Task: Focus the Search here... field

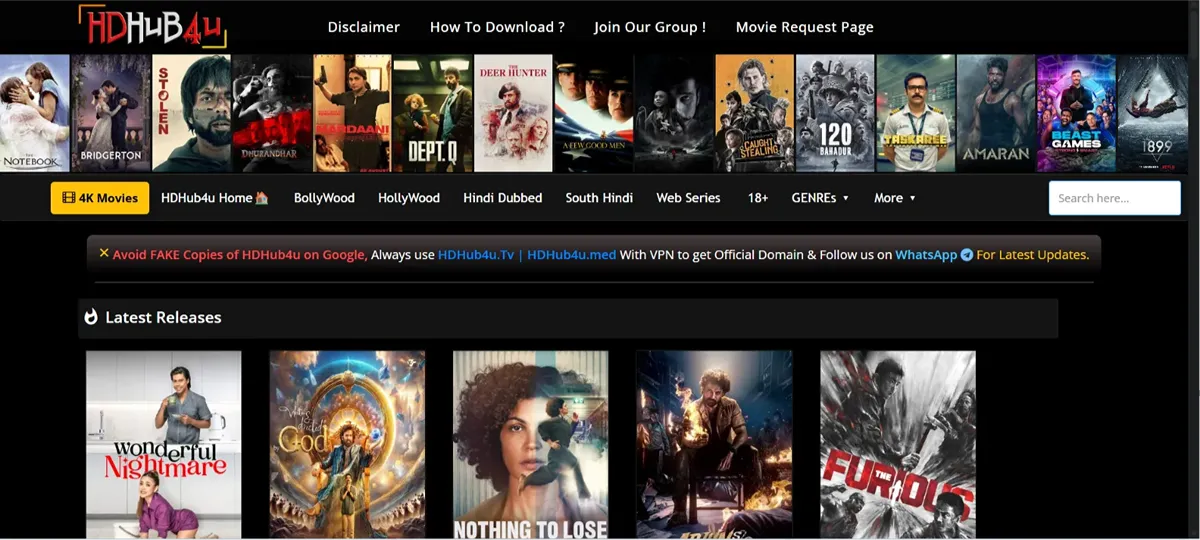Action: (x=1114, y=198)
